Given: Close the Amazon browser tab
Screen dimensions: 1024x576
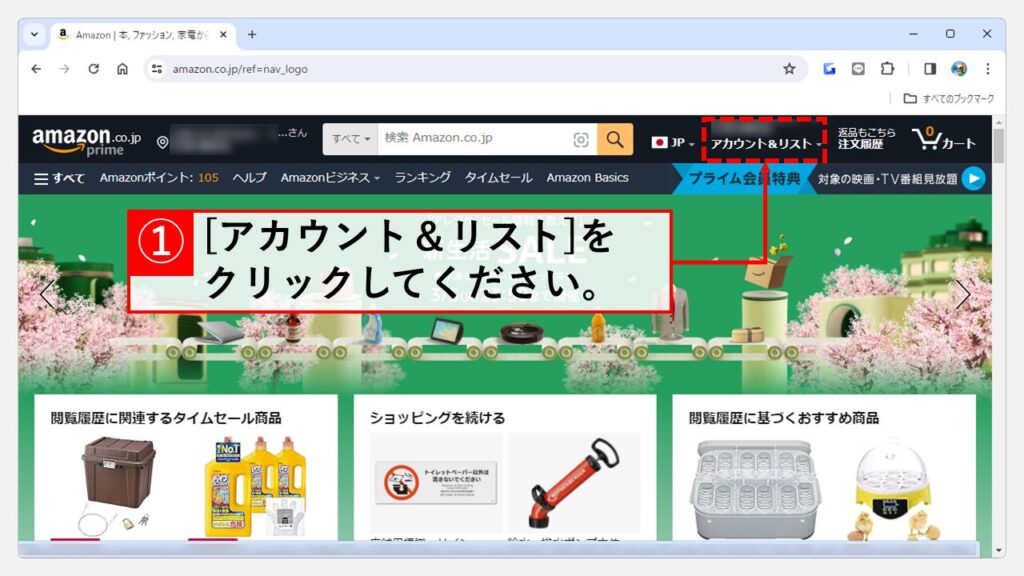Looking at the screenshot, I should (x=223, y=35).
